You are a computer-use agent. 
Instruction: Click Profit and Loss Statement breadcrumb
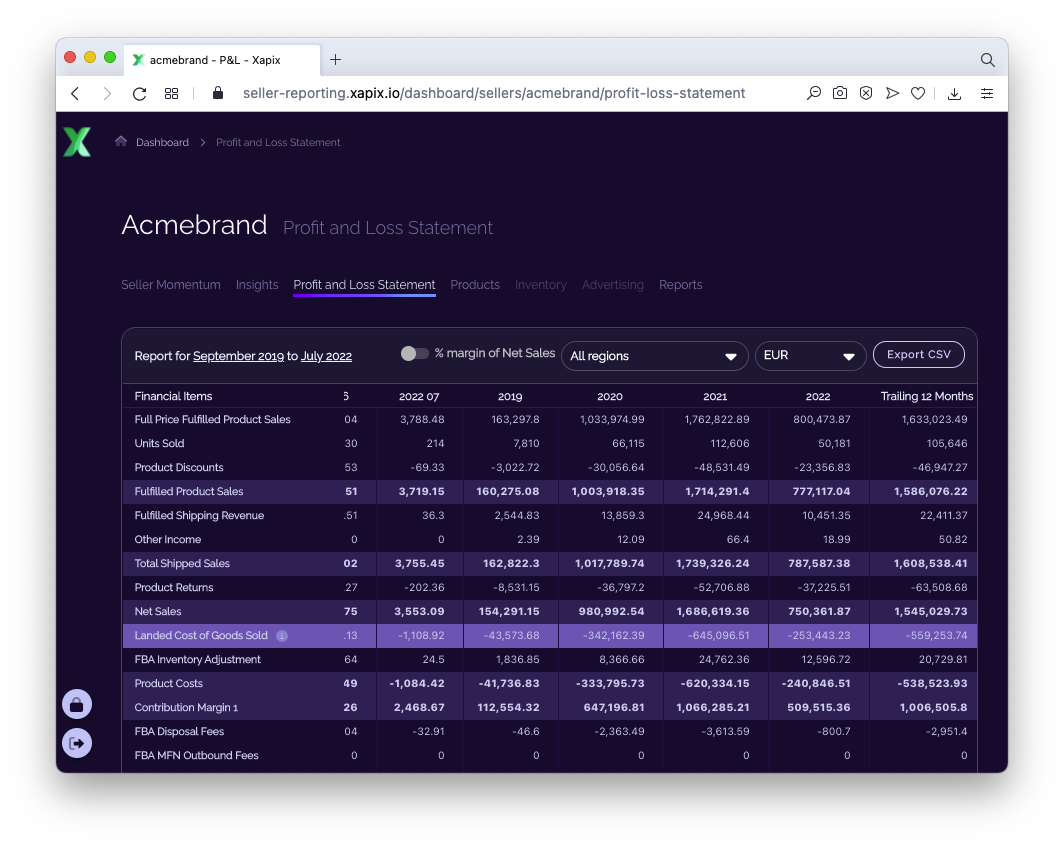pyautogui.click(x=278, y=142)
